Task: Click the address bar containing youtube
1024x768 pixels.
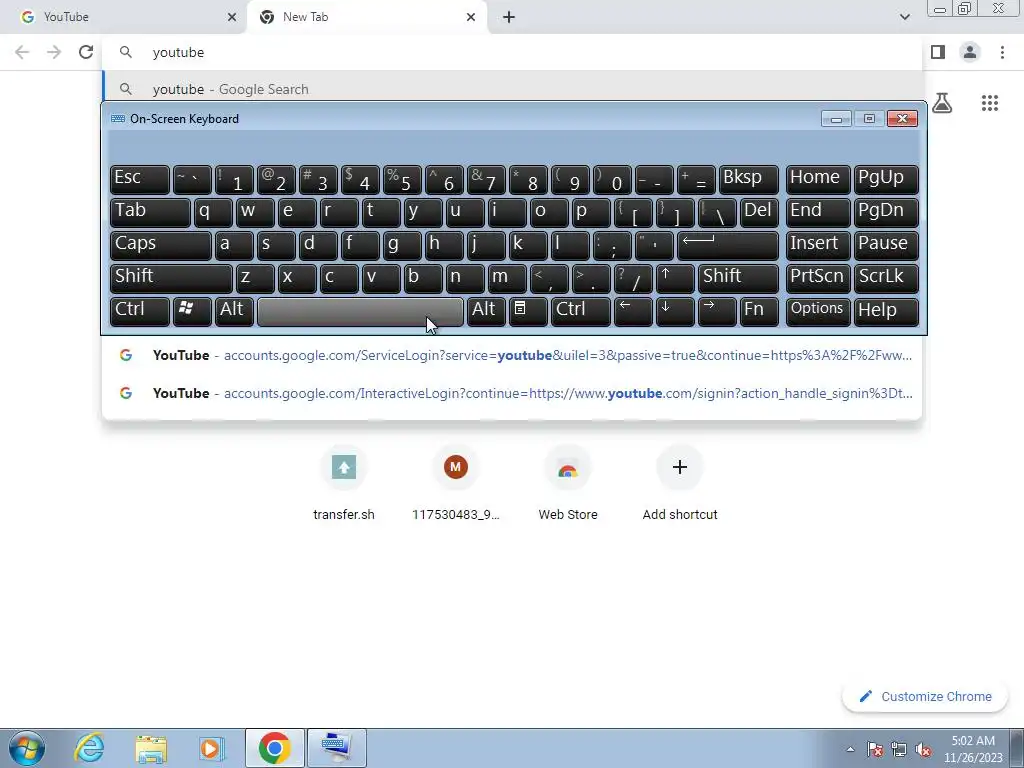Action: pos(512,52)
